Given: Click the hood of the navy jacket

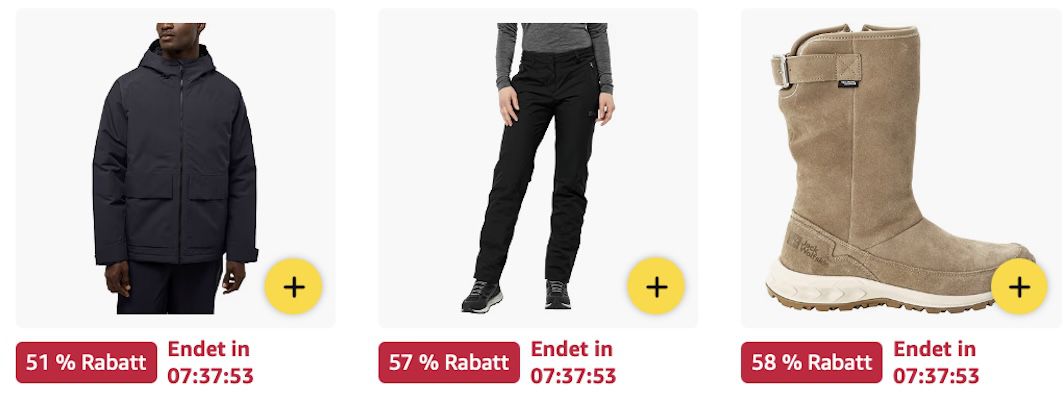Looking at the screenshot, I should [178, 58].
